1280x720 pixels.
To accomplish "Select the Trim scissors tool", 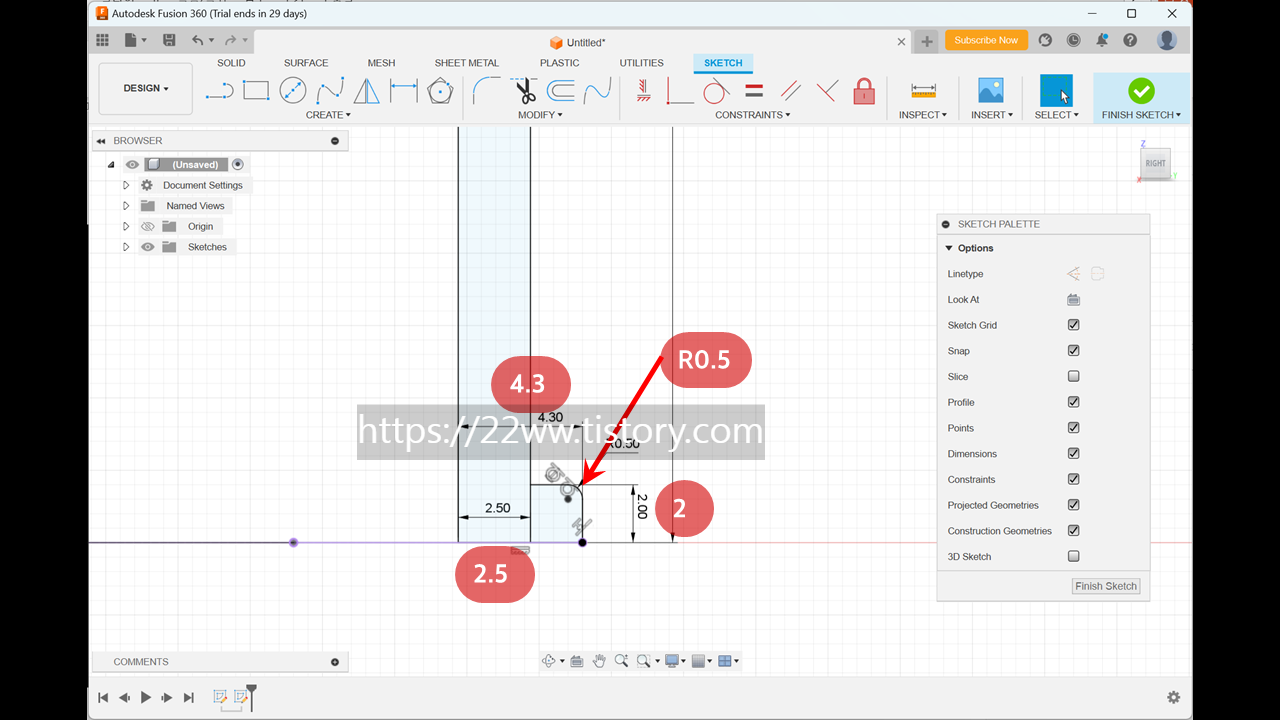I will (x=525, y=91).
